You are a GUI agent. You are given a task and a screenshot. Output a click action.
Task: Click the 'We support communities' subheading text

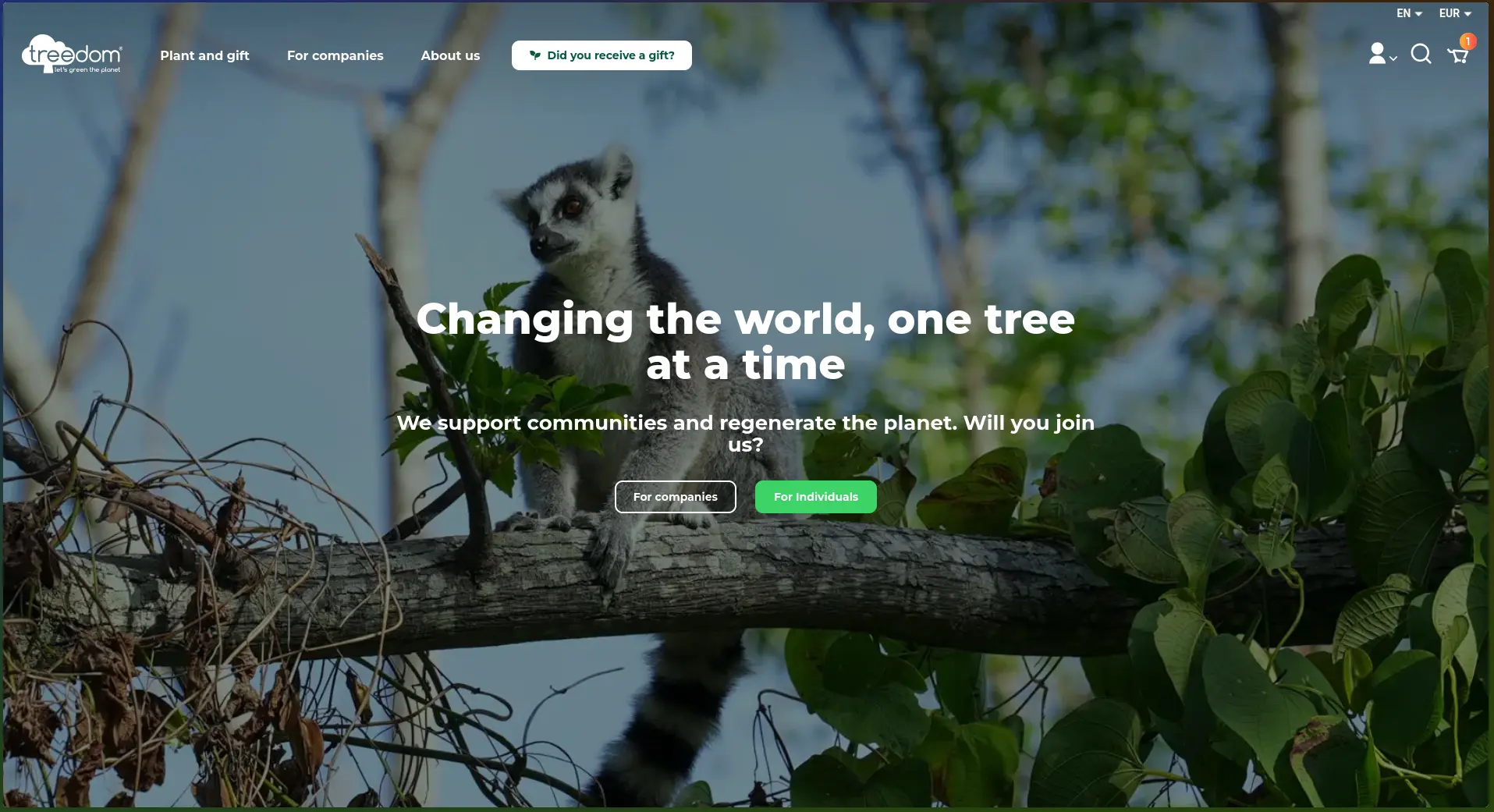coord(746,434)
